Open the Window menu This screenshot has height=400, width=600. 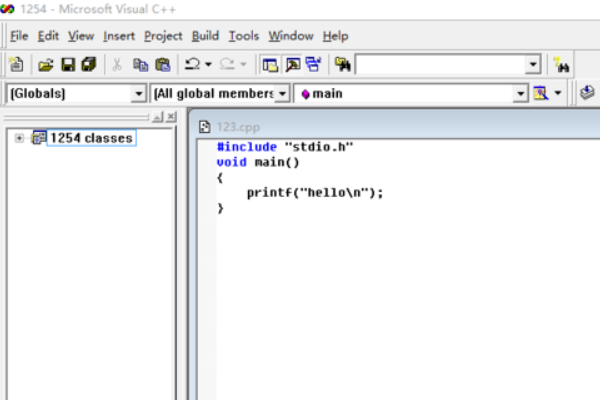point(291,36)
